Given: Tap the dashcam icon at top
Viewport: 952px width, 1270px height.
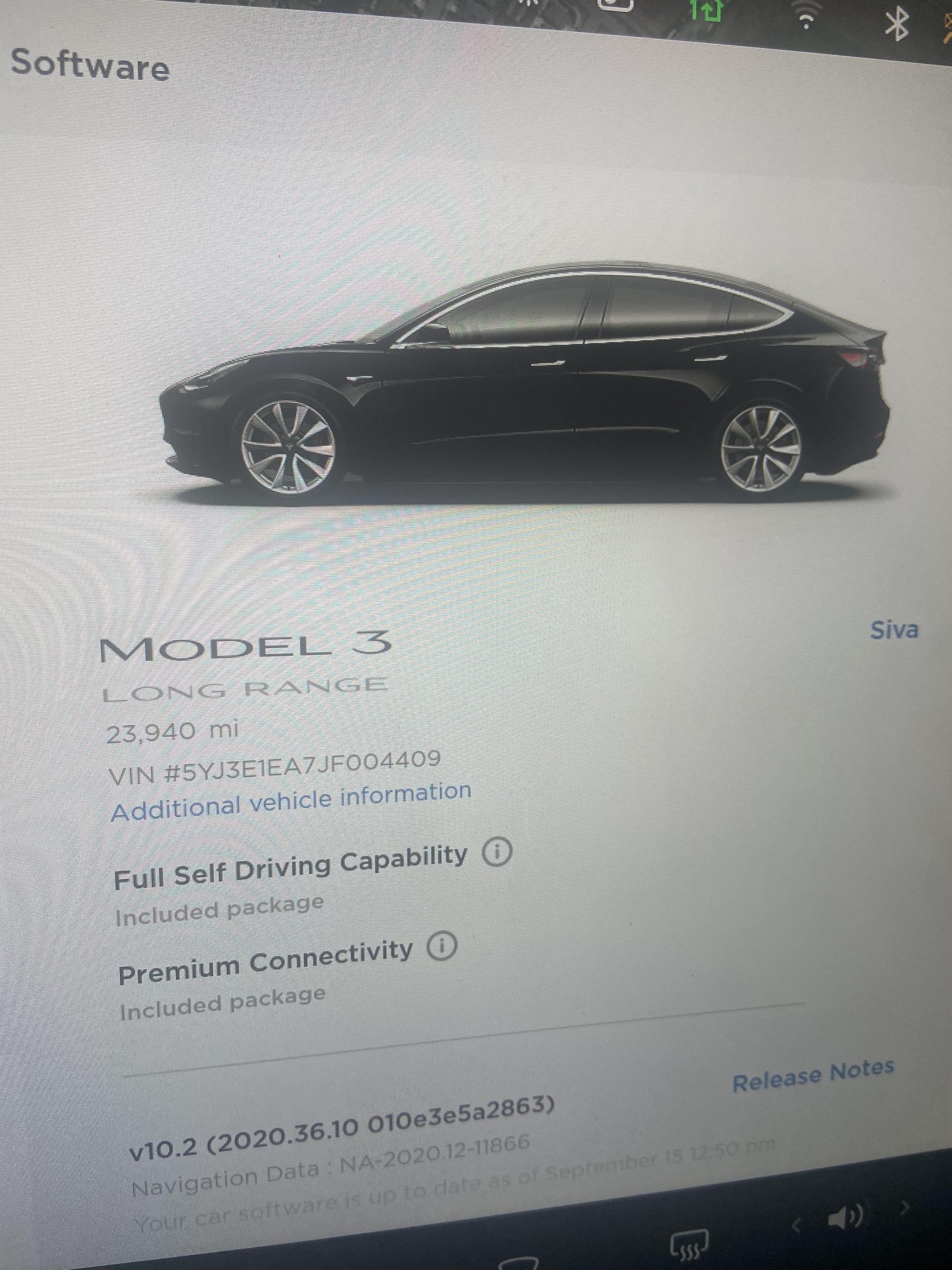Looking at the screenshot, I should [x=617, y=4].
